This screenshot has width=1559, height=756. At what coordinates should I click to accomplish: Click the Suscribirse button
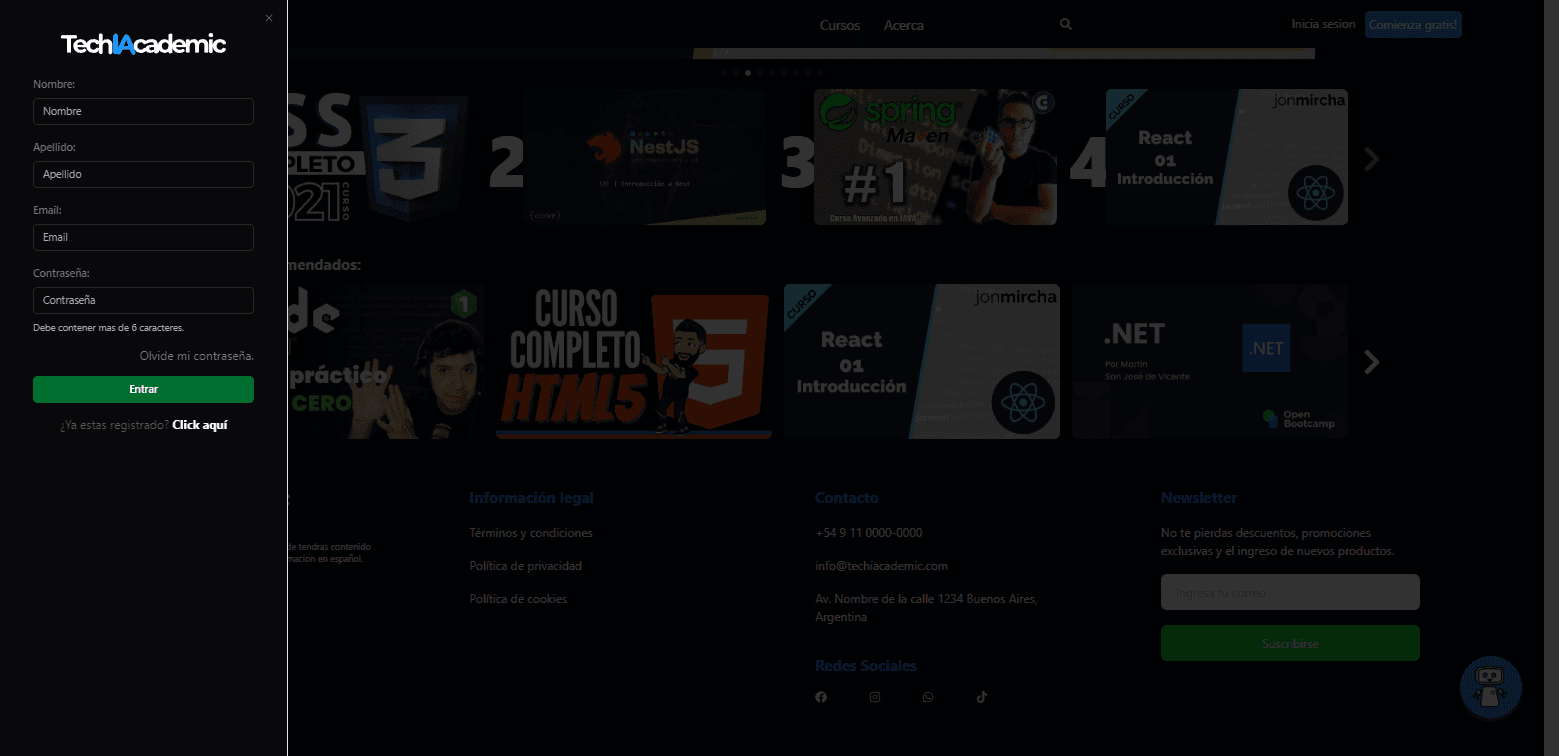click(x=1290, y=643)
